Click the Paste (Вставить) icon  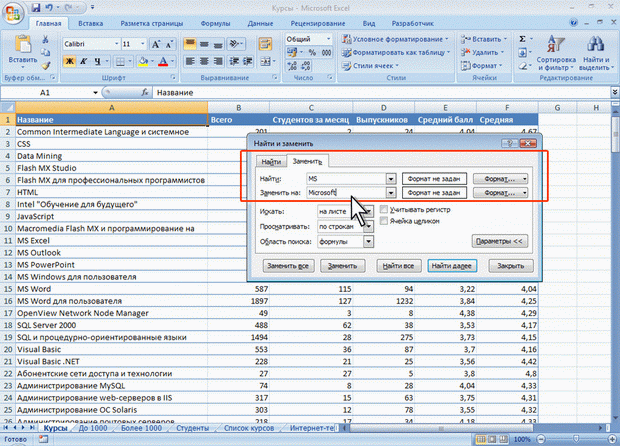click(x=23, y=44)
